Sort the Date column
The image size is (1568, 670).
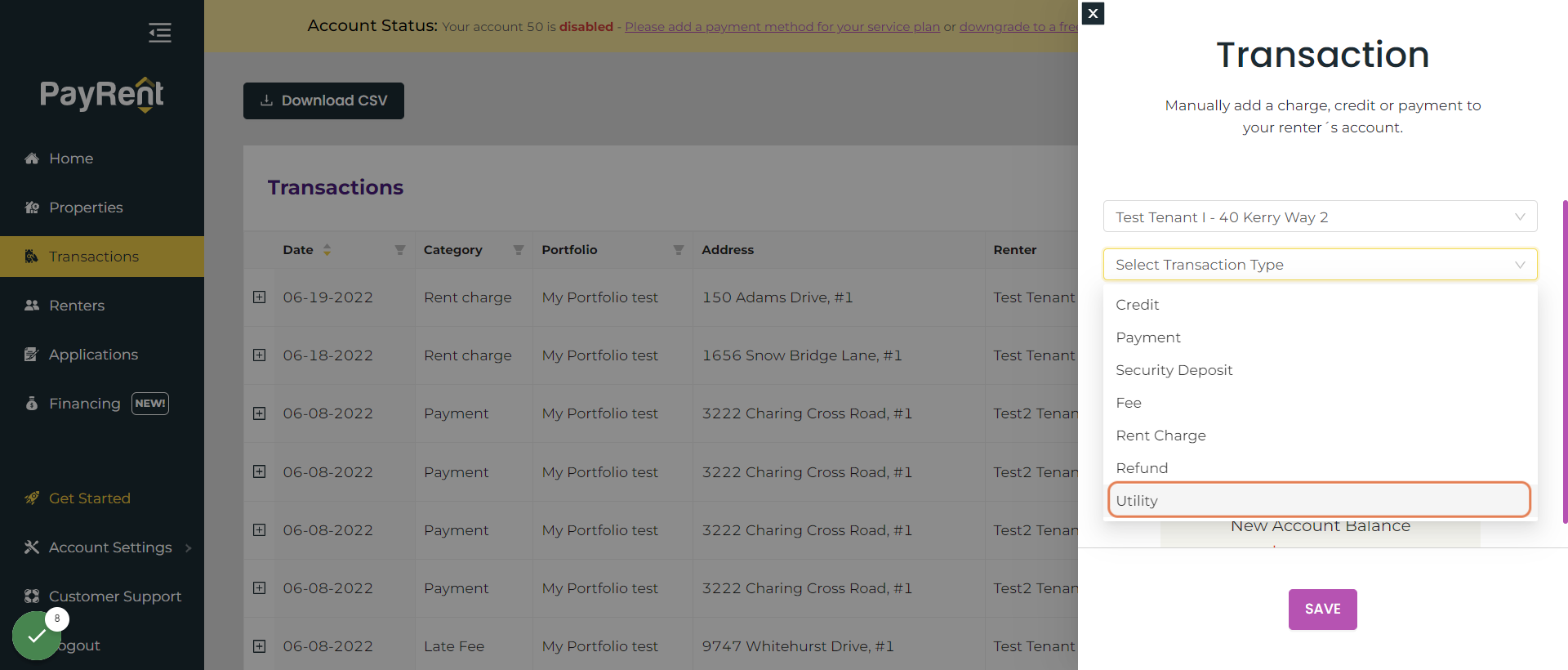click(327, 250)
